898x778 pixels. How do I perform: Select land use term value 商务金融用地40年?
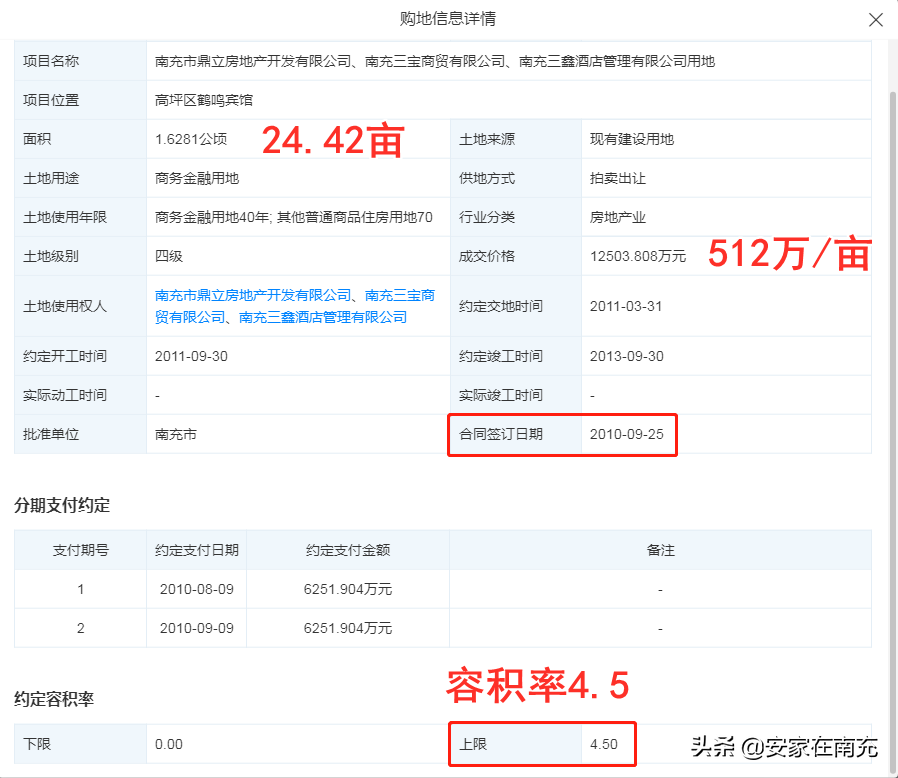coord(294,217)
